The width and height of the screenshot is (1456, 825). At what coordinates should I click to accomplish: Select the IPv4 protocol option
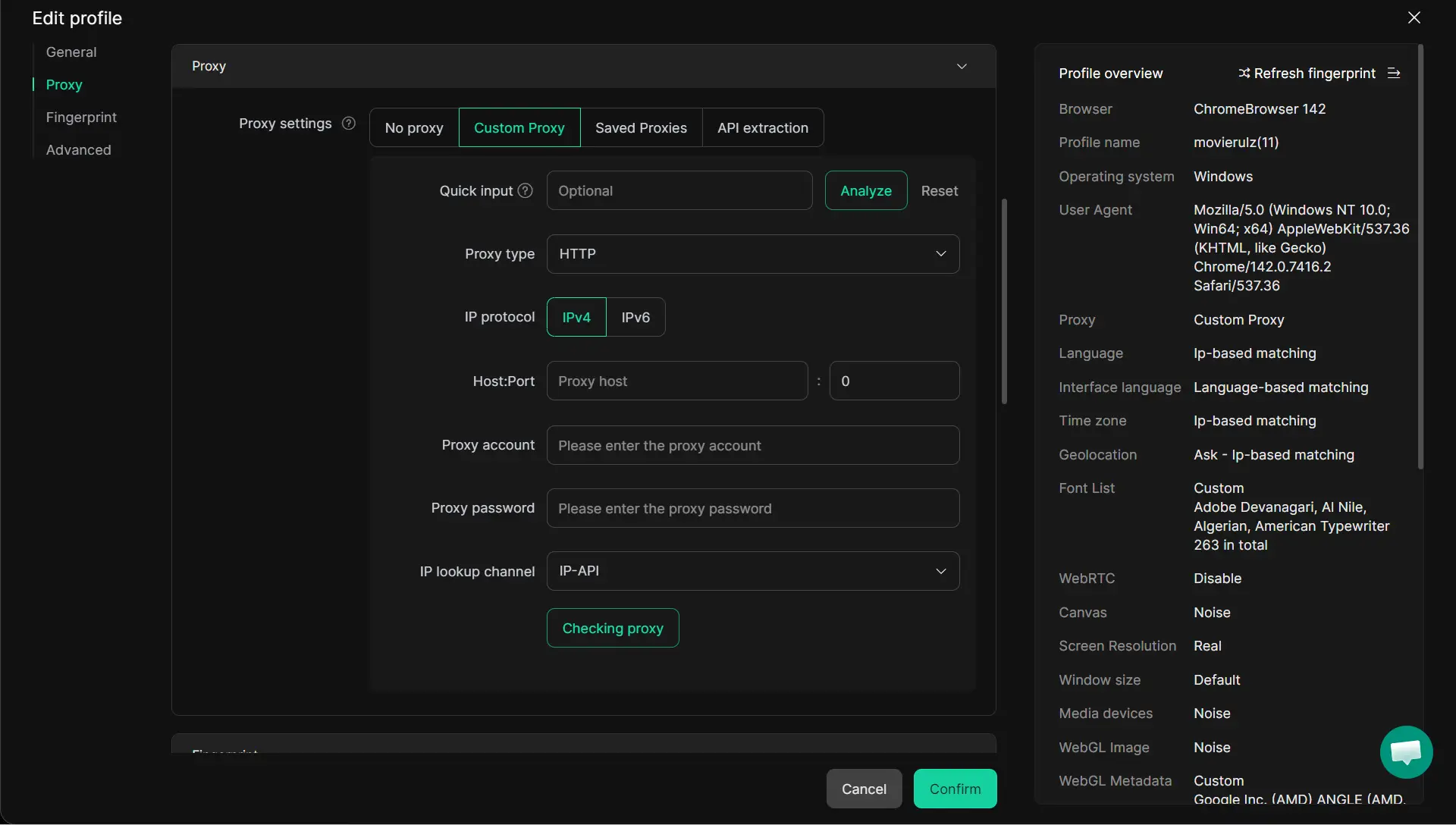click(576, 317)
